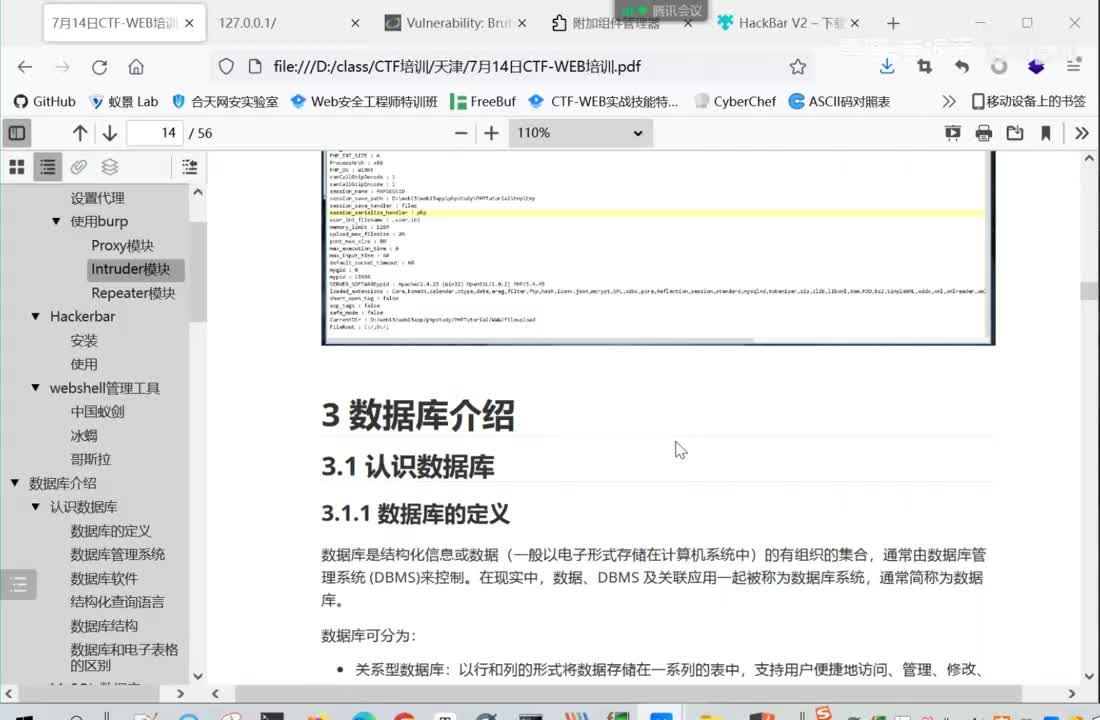
Task: Go back in browser history
Action: (x=25, y=67)
